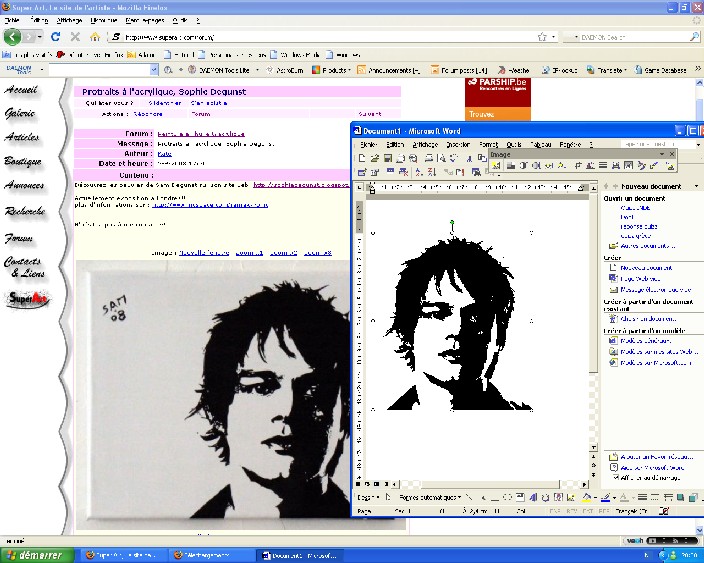Open Word Format menu
The image size is (704, 563).
pos(488,145)
